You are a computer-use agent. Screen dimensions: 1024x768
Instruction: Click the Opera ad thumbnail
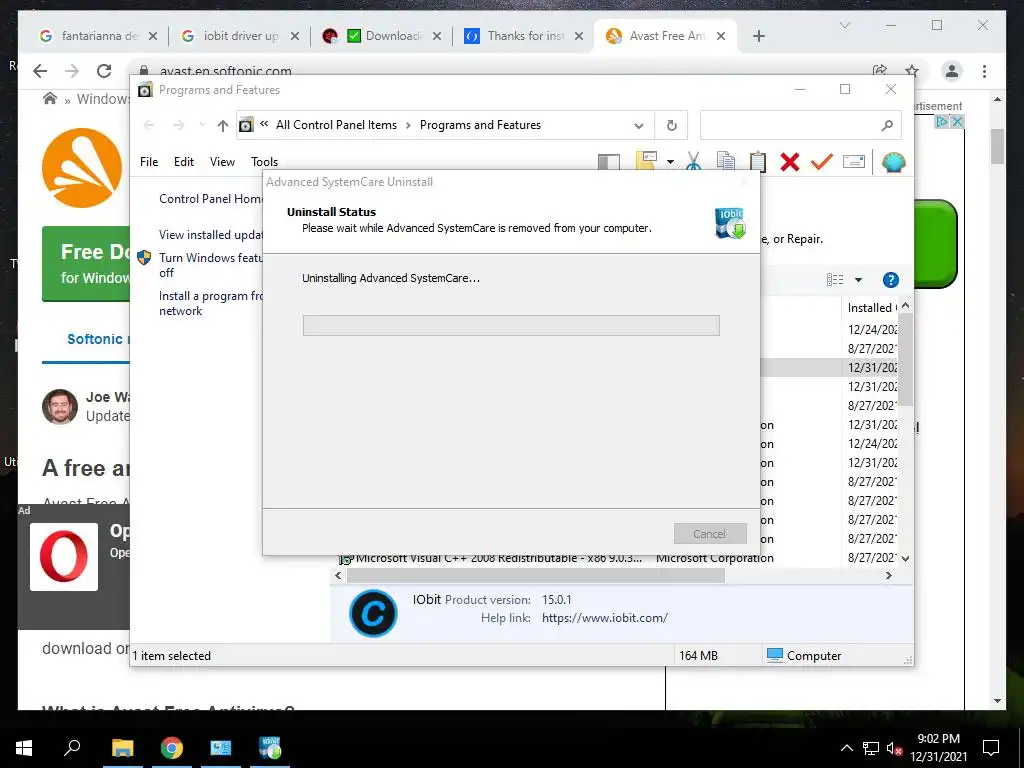(64, 557)
